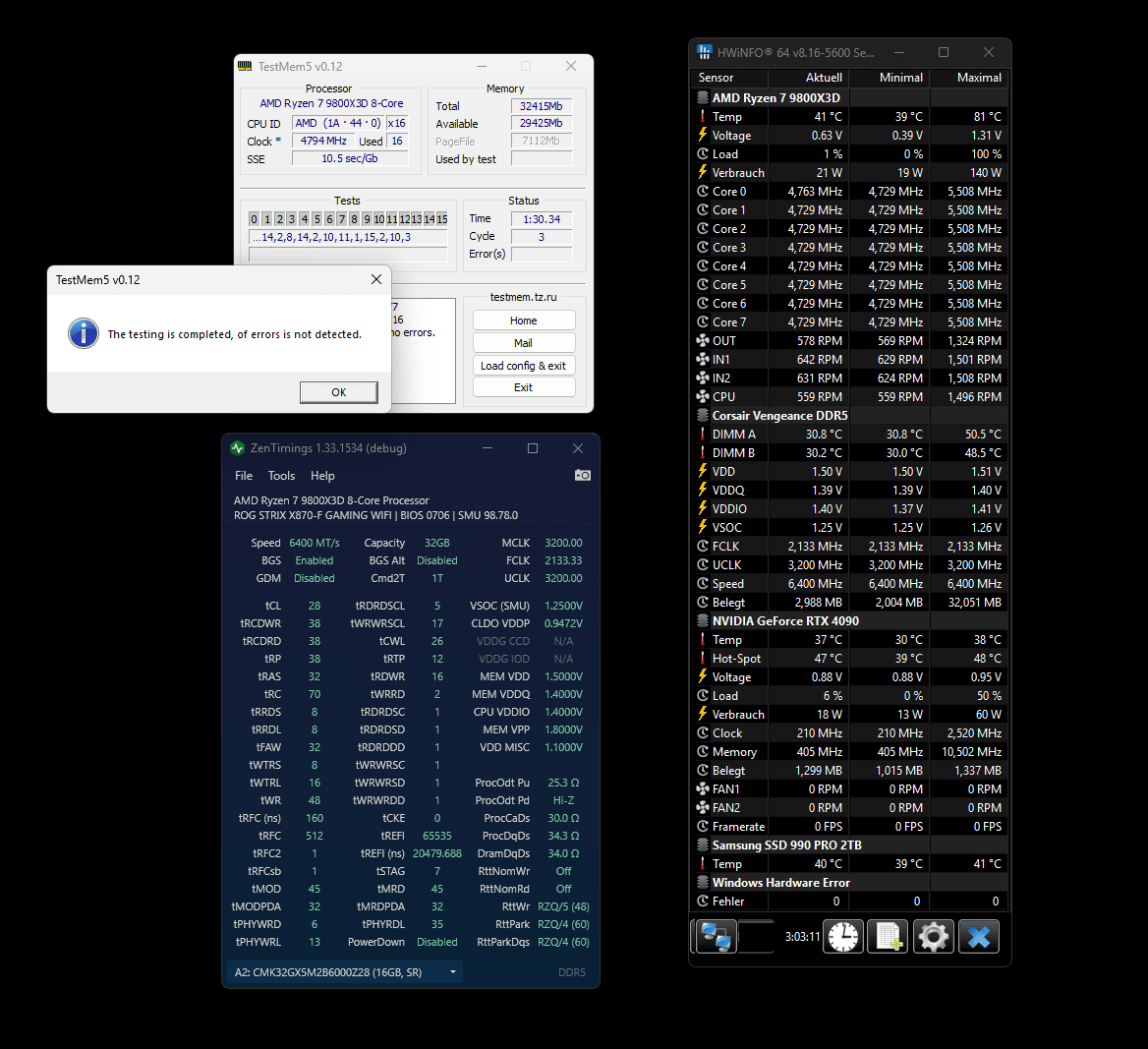Click the blue info icon in the TestMem5 dialog

pos(84,333)
